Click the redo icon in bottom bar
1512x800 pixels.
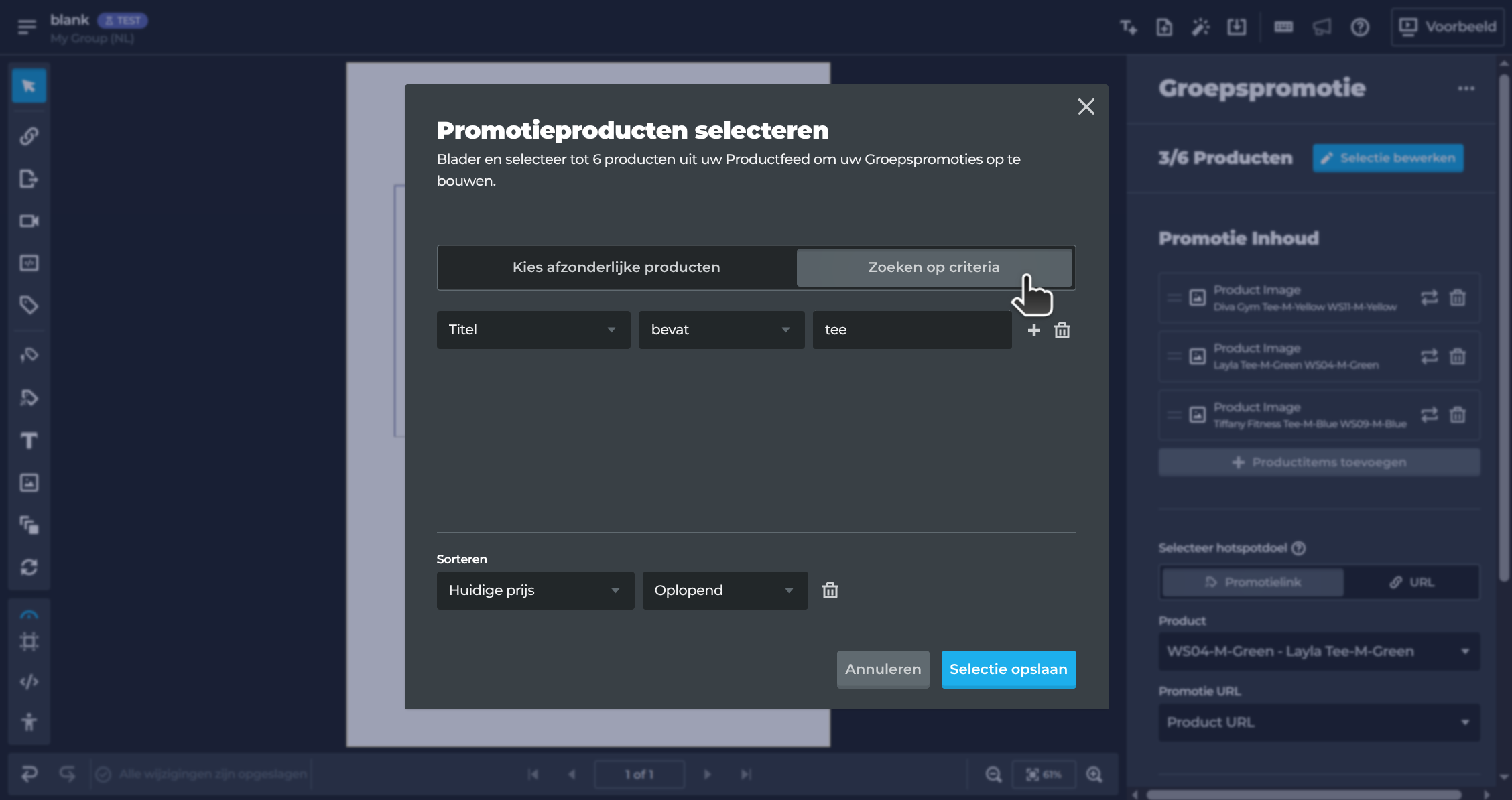67,774
